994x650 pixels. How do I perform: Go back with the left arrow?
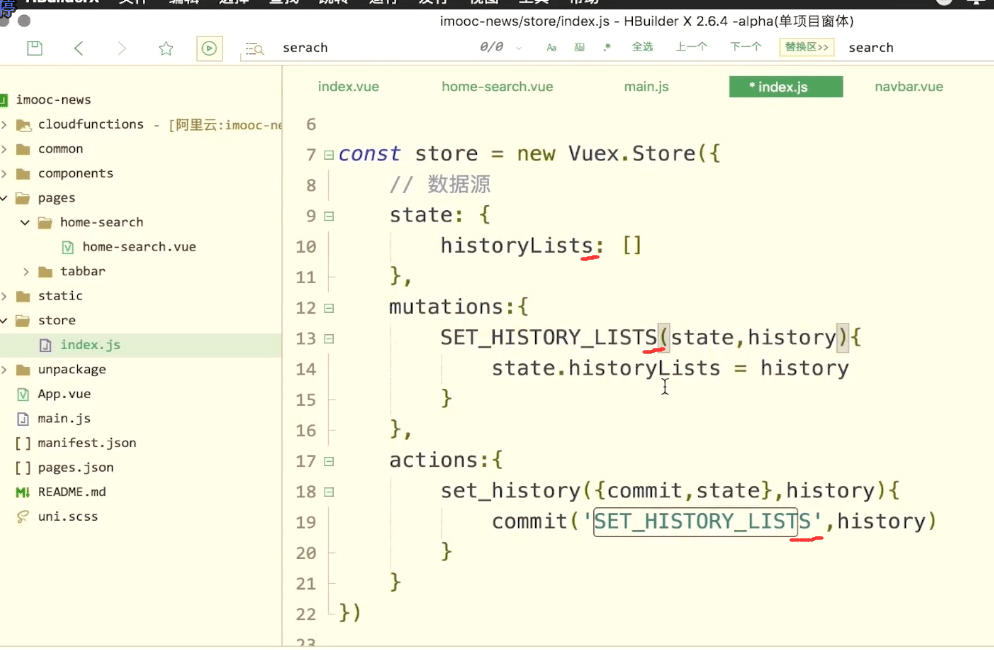79,48
